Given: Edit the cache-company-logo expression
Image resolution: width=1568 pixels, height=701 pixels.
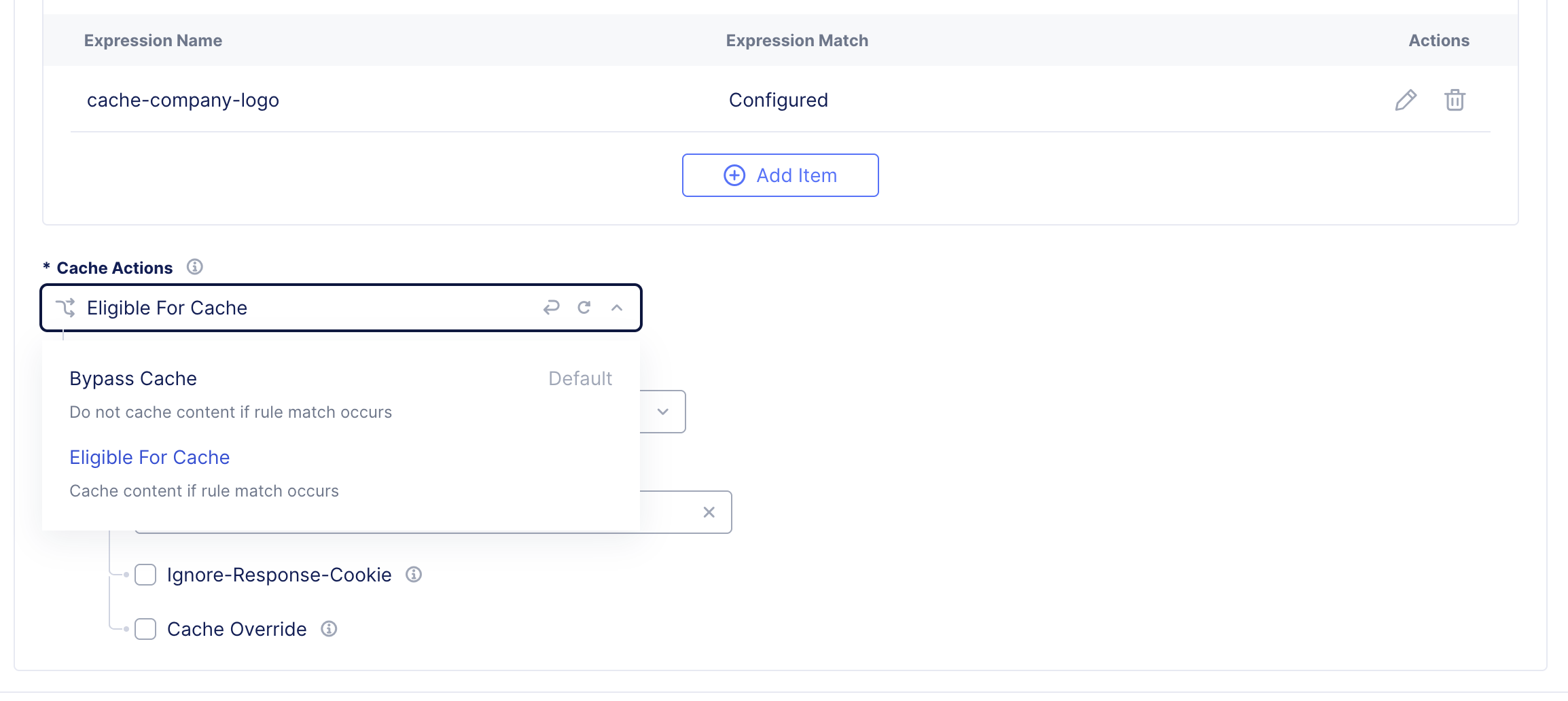Looking at the screenshot, I should tap(1406, 100).
